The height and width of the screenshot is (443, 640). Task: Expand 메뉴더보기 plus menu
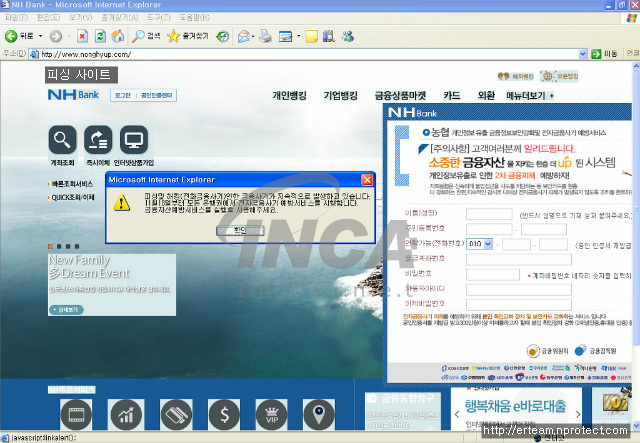click(552, 96)
